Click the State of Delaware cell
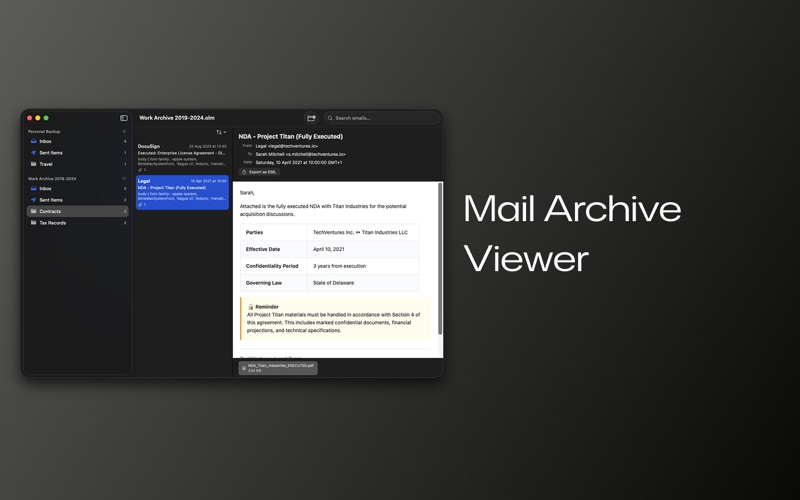This screenshot has width=800, height=500. pos(363,283)
